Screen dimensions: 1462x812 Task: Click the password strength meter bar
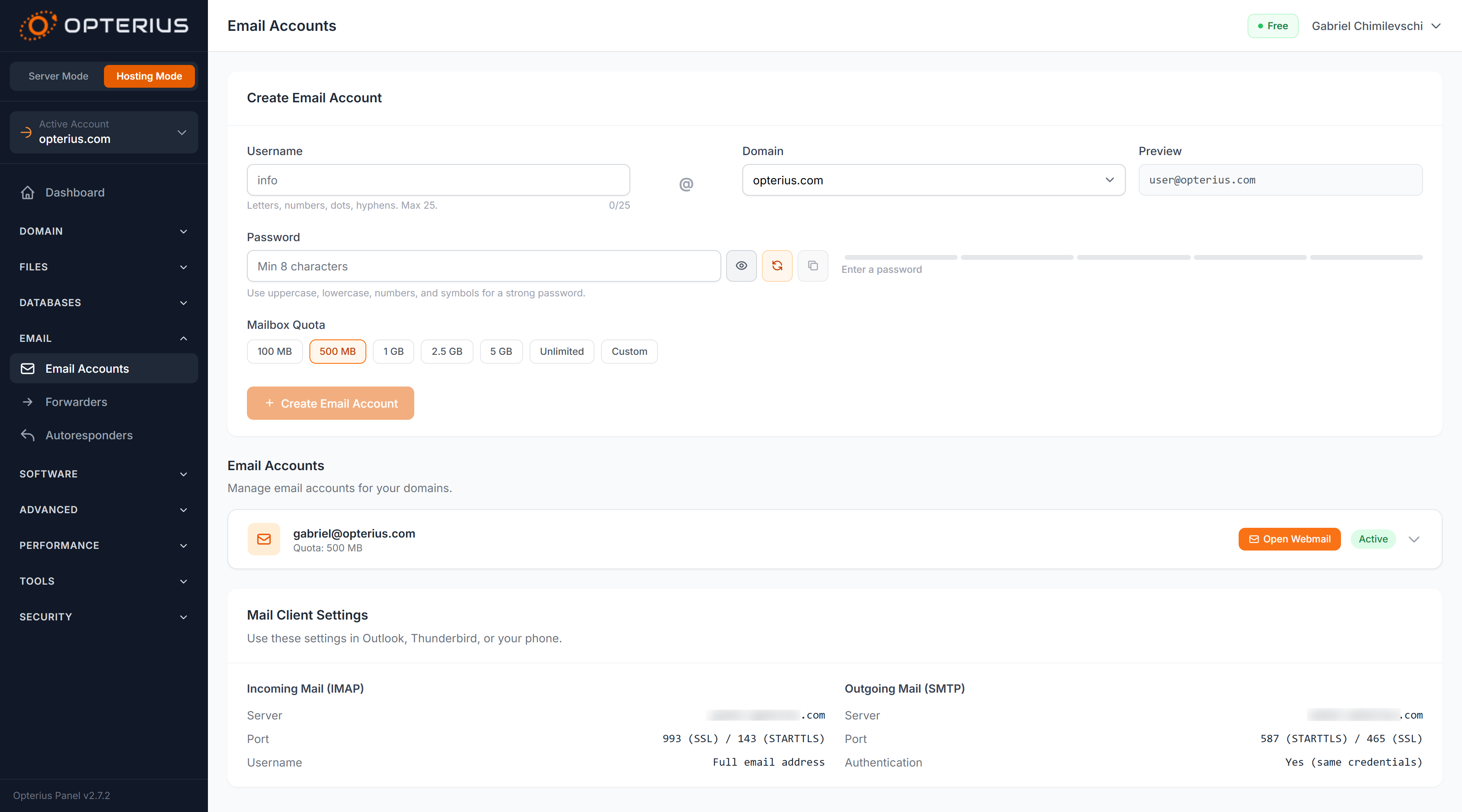(x=1133, y=258)
